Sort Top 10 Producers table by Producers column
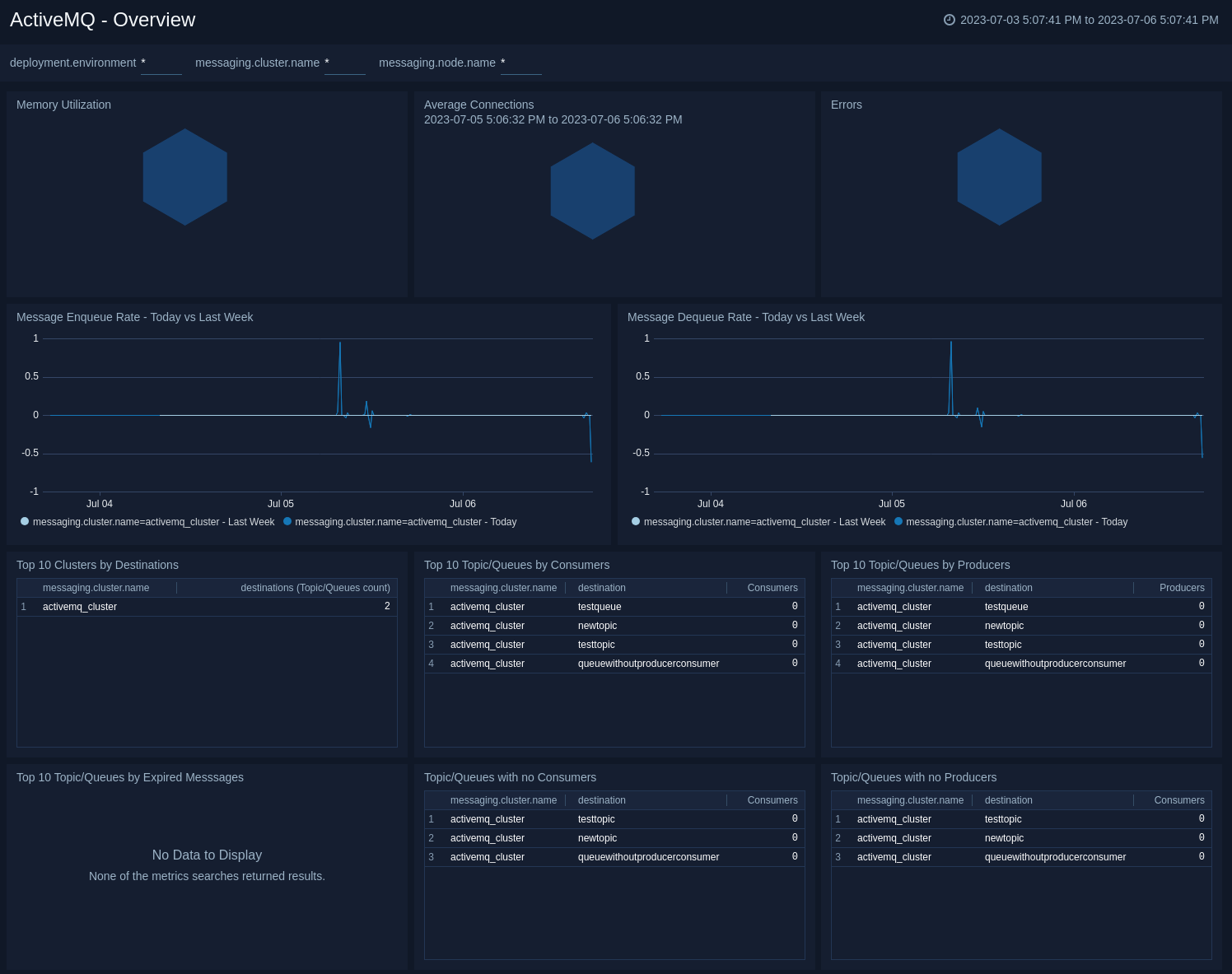Screen dimensions: 1232x974 pyautogui.click(x=1182, y=588)
